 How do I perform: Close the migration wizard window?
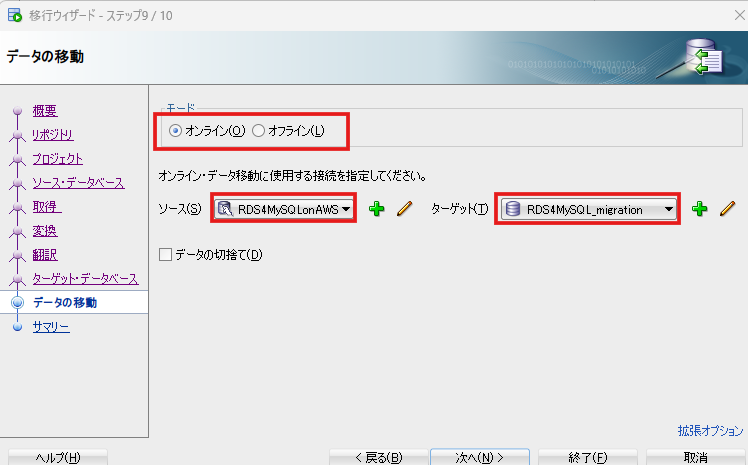click(x=739, y=15)
